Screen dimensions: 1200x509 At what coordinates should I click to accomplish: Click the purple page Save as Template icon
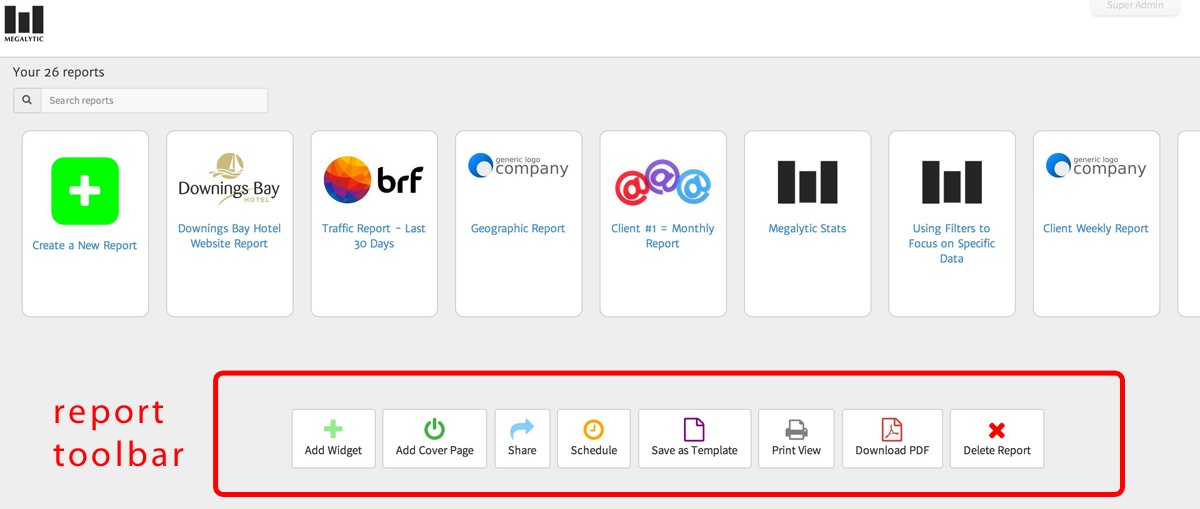[x=694, y=429]
